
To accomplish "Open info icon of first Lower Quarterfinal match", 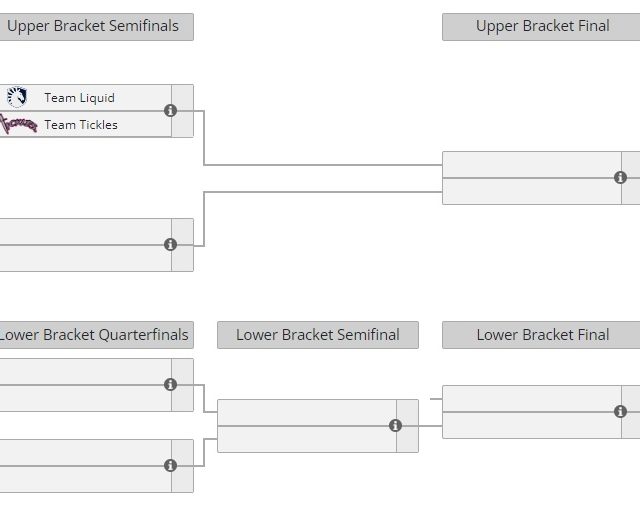I will 170,385.
